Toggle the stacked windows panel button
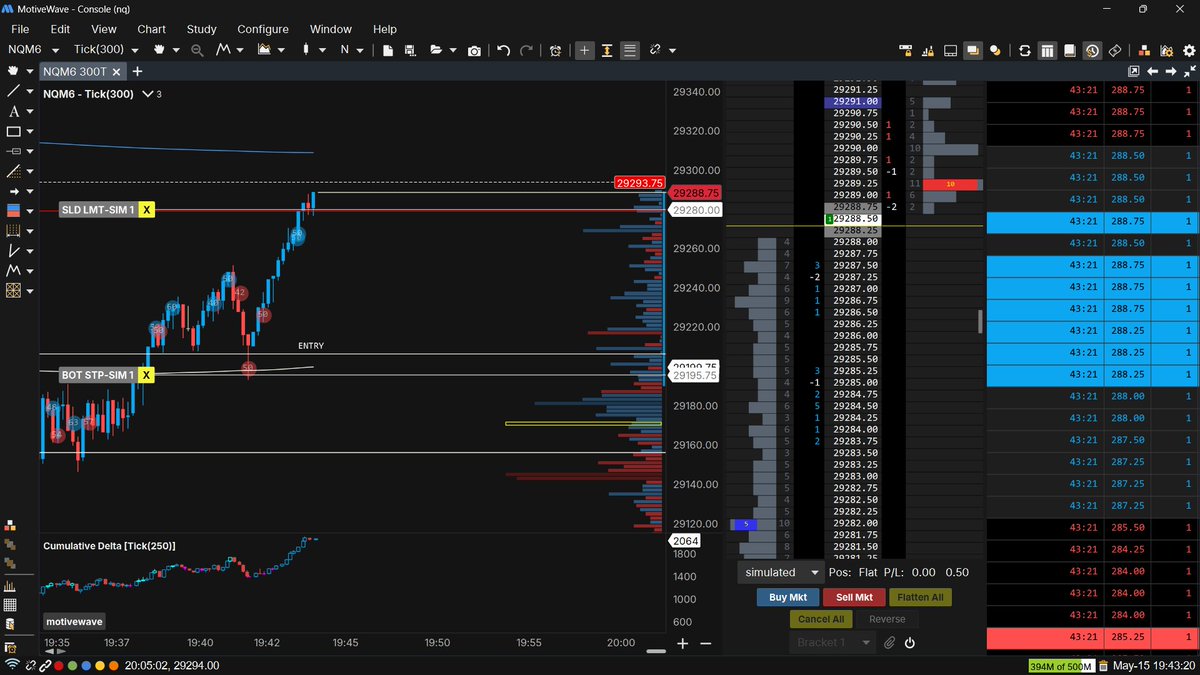This screenshot has width=1200, height=675. pos(973,50)
